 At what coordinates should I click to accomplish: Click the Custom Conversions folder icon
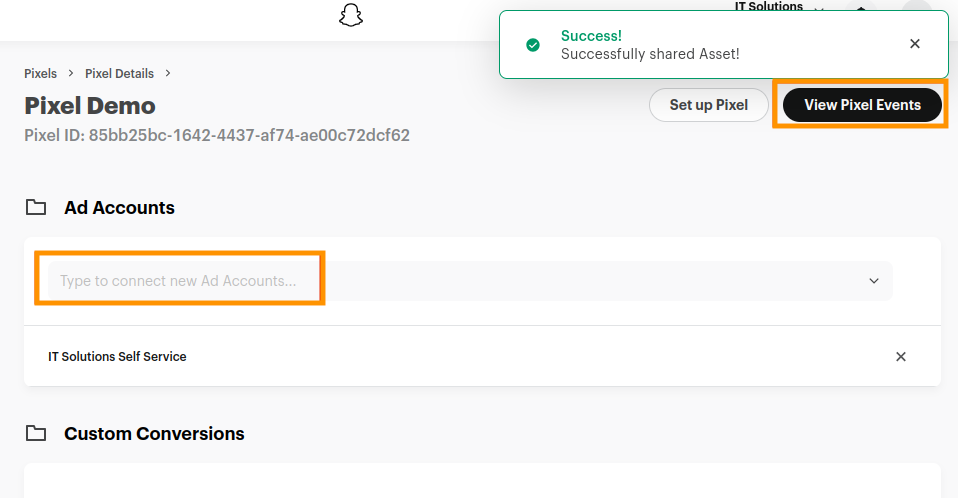point(36,434)
